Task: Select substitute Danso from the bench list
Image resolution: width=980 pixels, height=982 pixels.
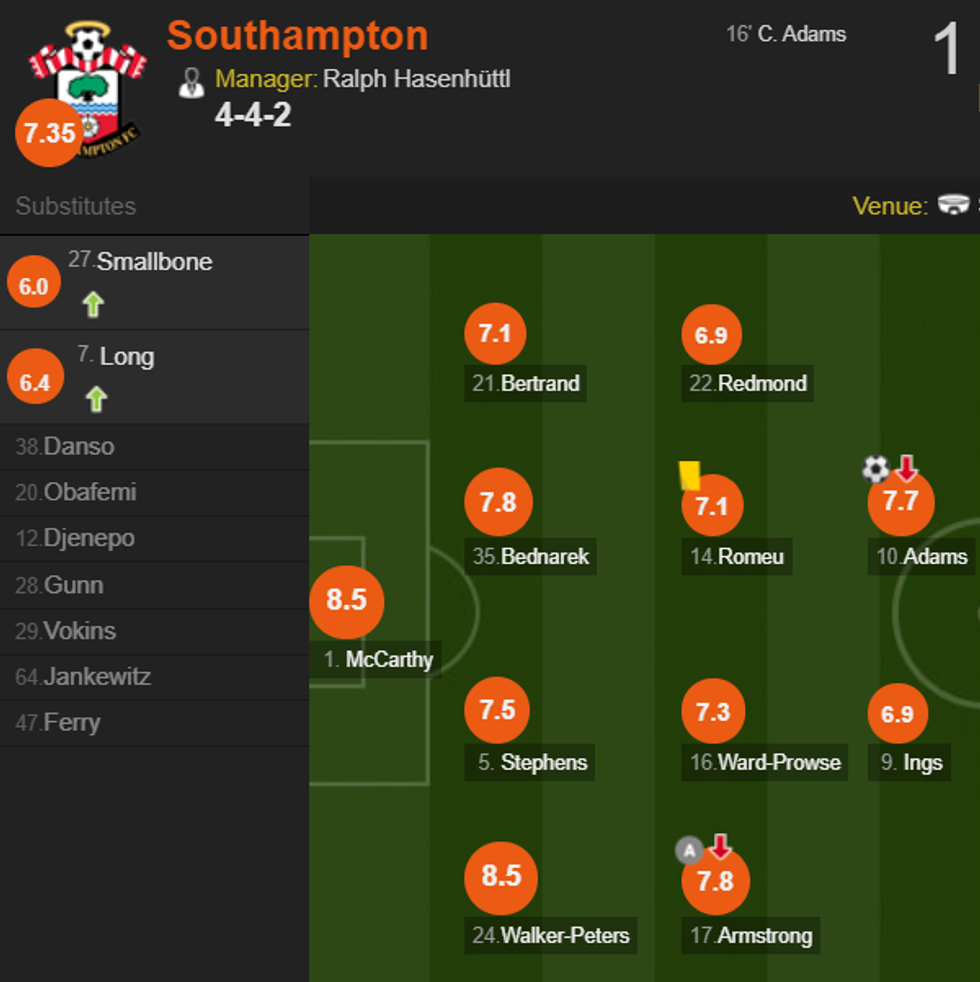Action: click(78, 447)
